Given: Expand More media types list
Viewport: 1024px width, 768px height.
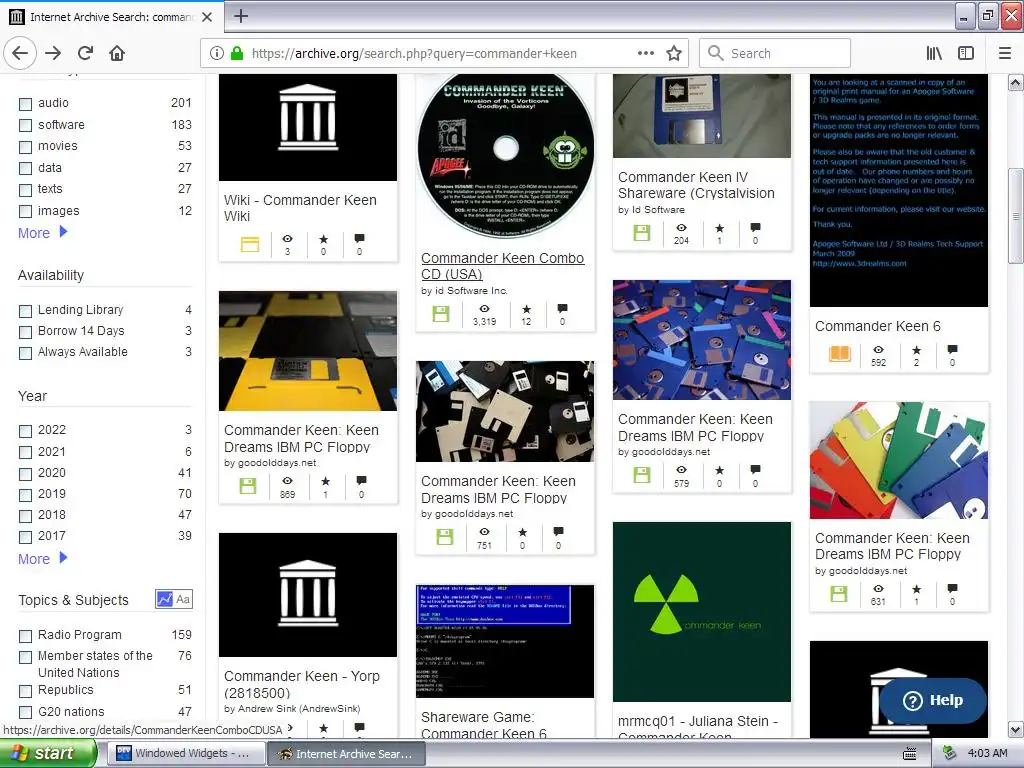Looking at the screenshot, I should click(x=42, y=232).
